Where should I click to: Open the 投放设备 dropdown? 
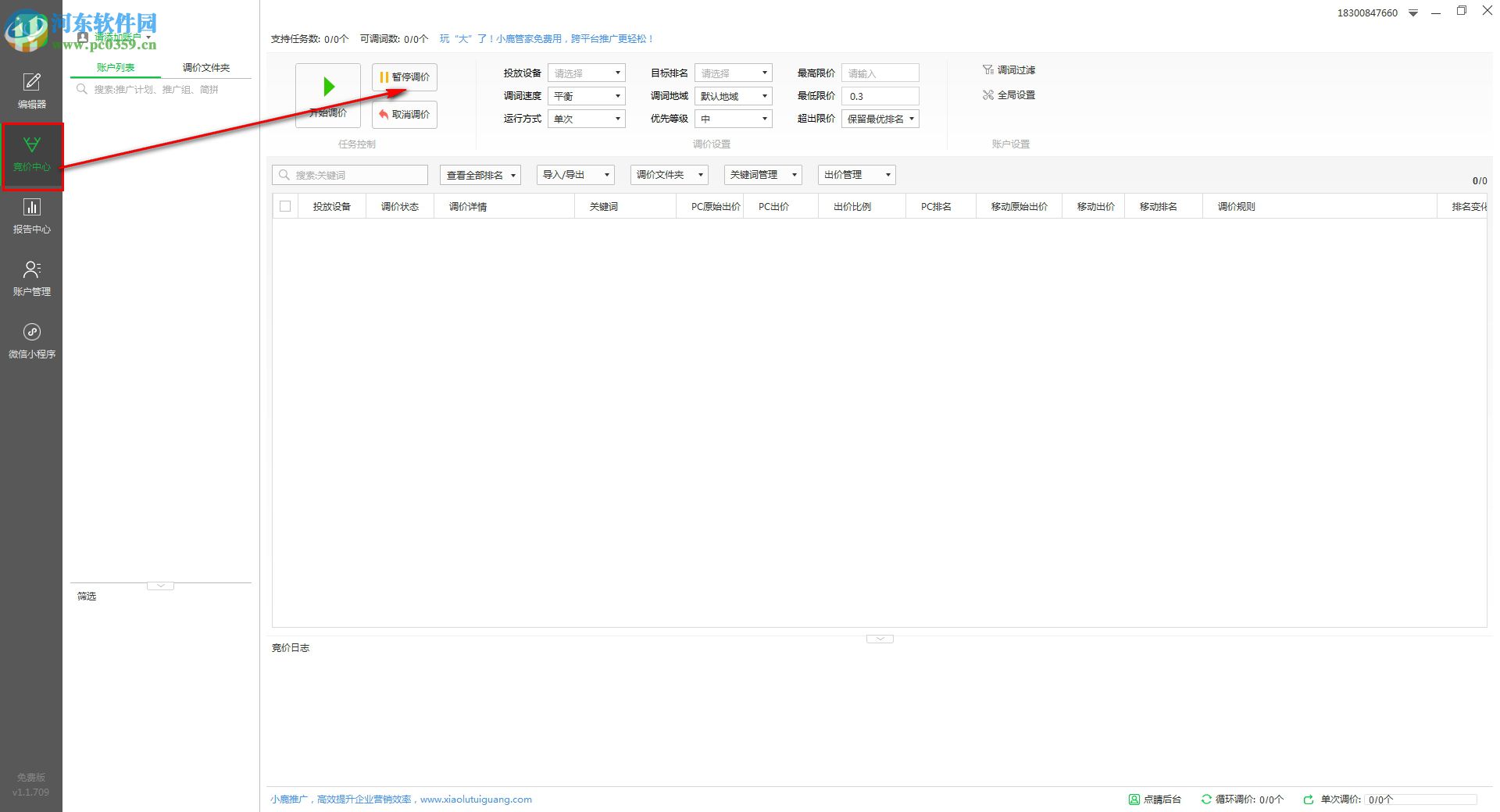[587, 73]
